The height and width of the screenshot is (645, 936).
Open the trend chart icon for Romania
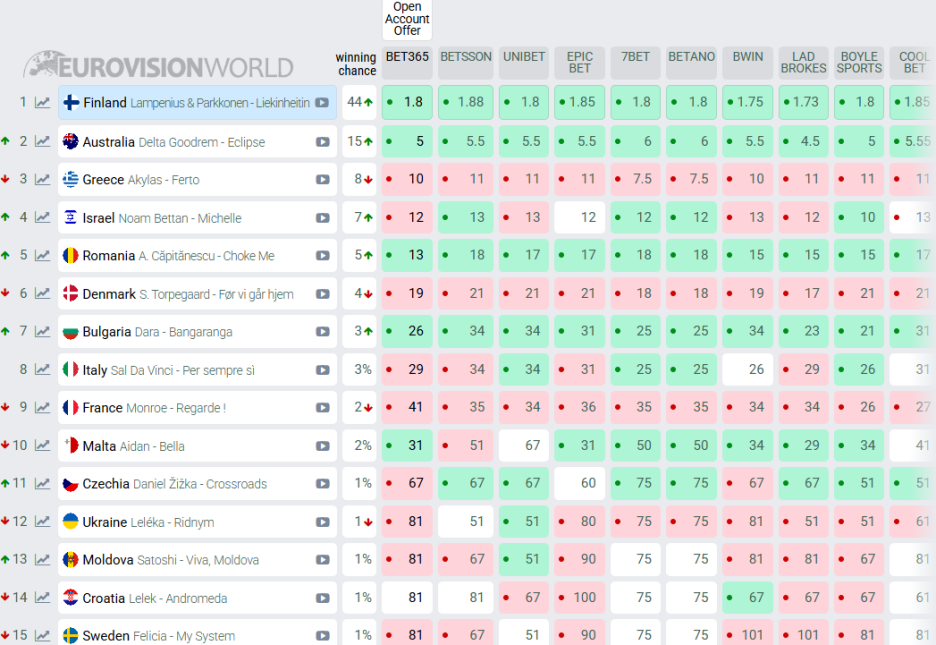pyautogui.click(x=42, y=255)
